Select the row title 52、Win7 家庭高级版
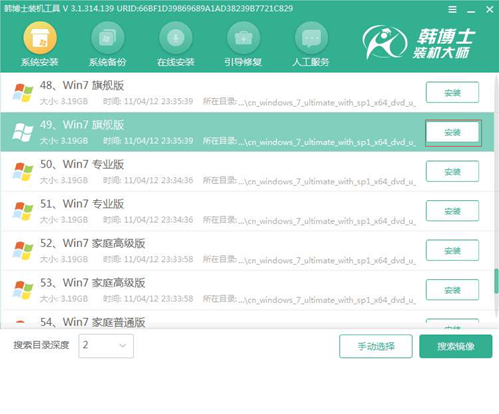499x414 pixels. click(93, 243)
